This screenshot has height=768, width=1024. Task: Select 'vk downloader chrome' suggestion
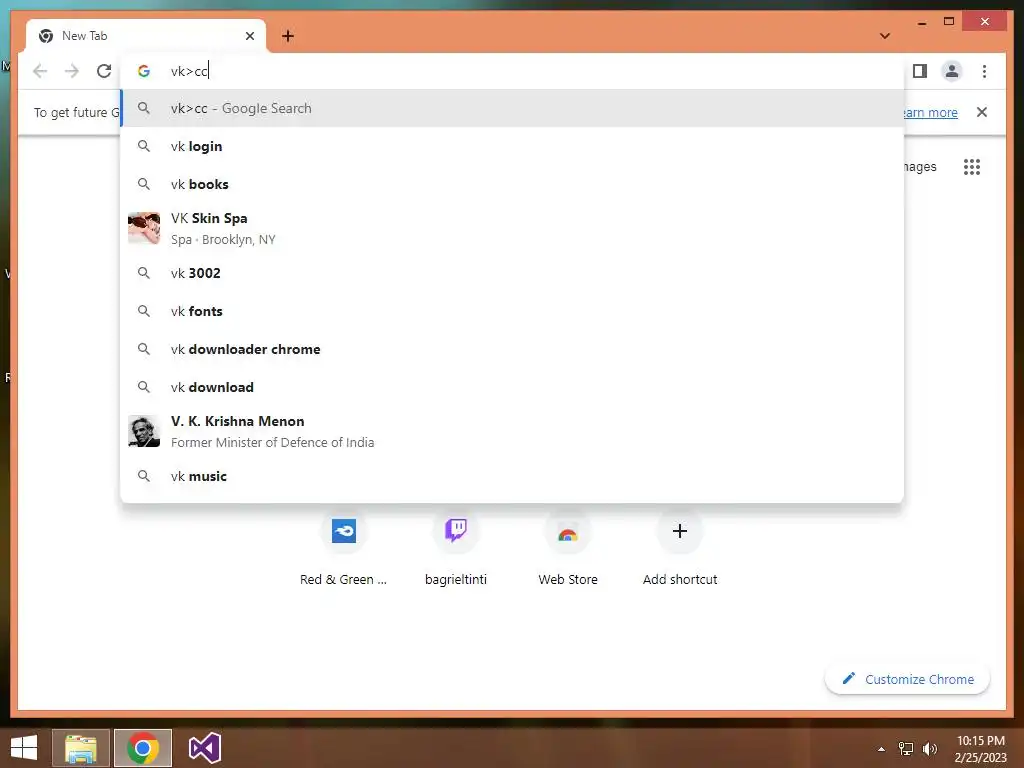513,349
